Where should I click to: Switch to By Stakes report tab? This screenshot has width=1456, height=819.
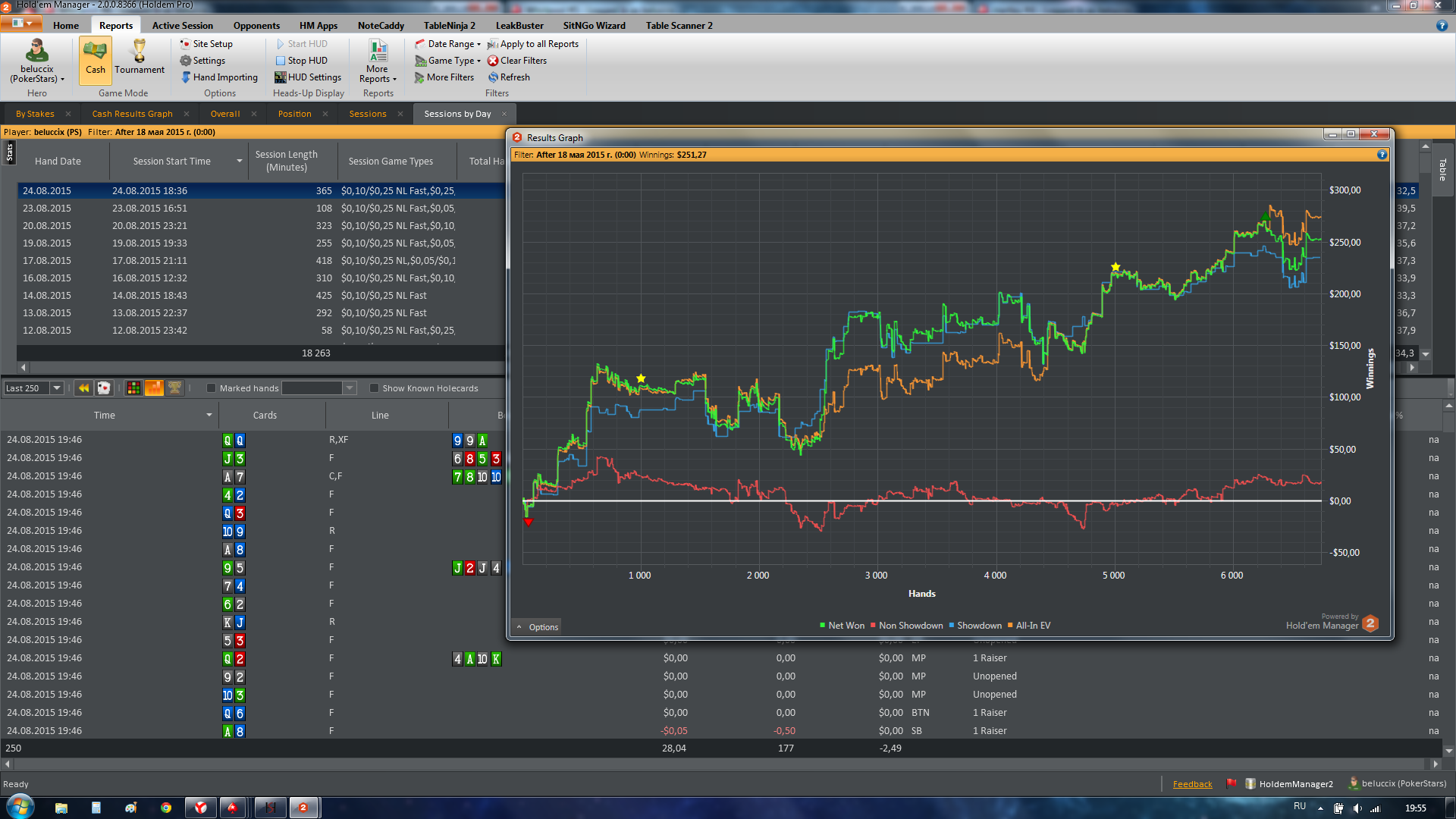coord(35,114)
